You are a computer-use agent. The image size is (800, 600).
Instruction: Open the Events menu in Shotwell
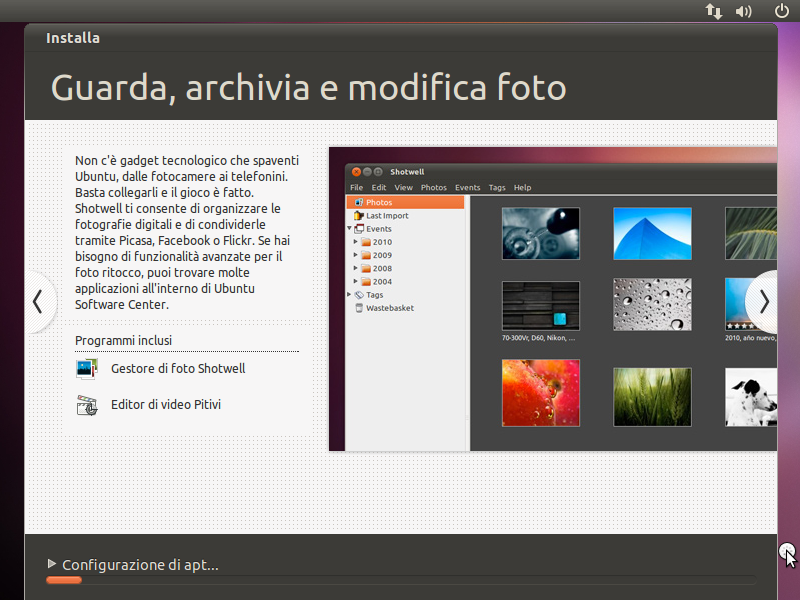(467, 188)
